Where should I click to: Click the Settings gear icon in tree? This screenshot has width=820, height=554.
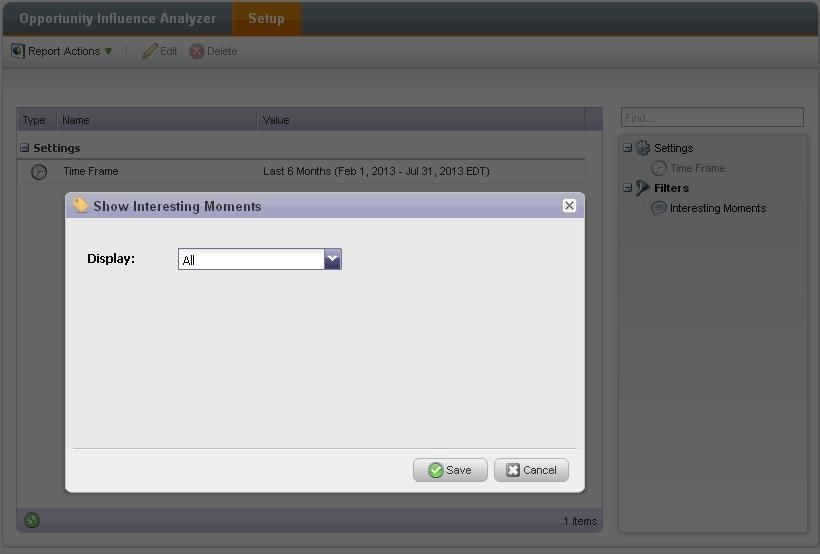click(x=643, y=148)
